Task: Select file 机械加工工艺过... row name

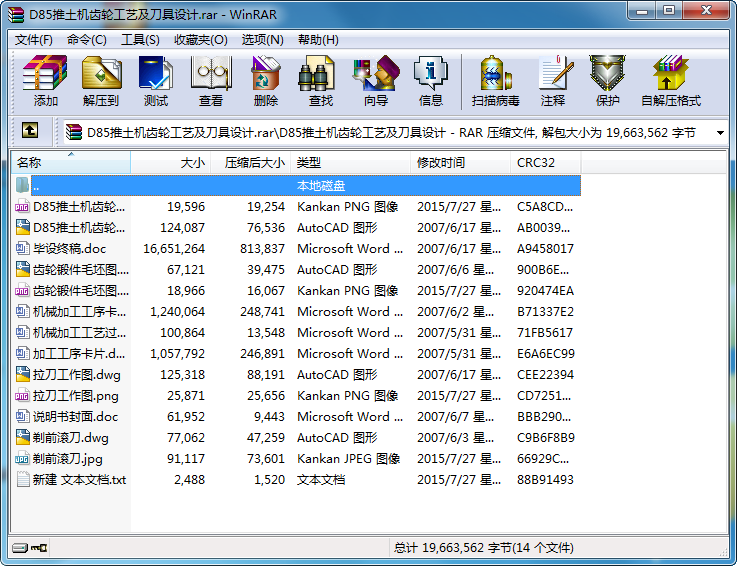Action: coord(79,333)
